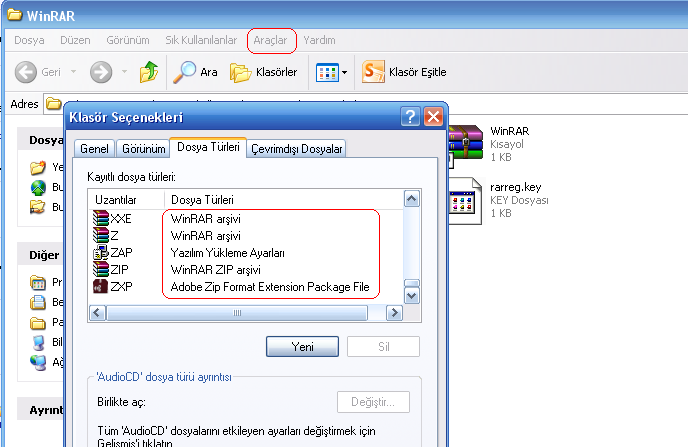
Task: Open the Ara search tool
Action: tap(195, 72)
